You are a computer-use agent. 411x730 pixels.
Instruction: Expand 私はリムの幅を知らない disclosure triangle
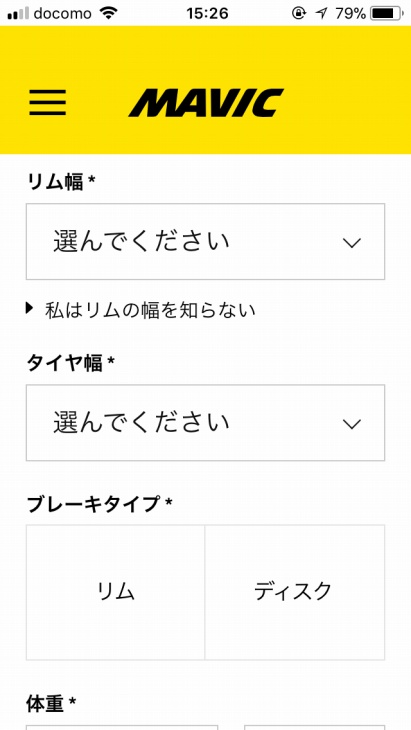[30, 308]
